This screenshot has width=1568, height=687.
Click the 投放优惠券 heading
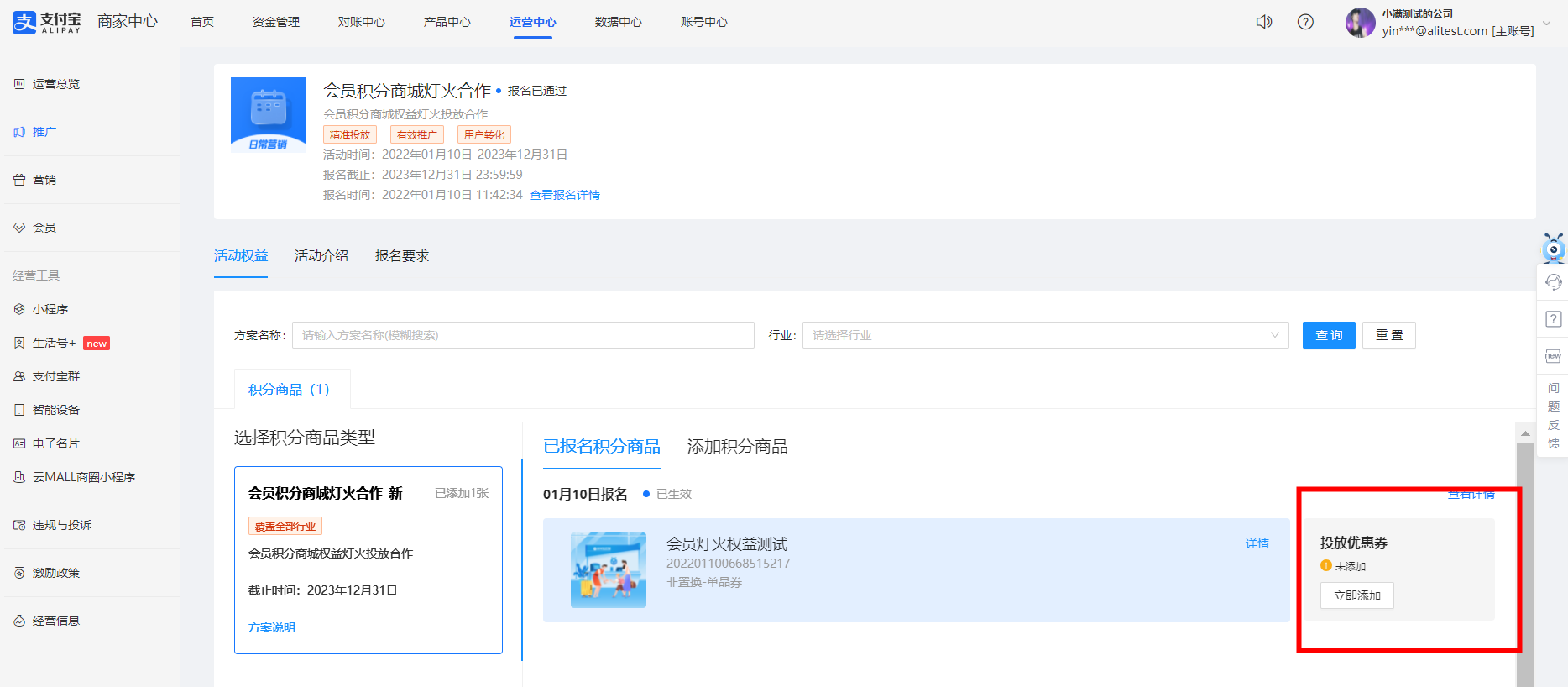(1354, 543)
